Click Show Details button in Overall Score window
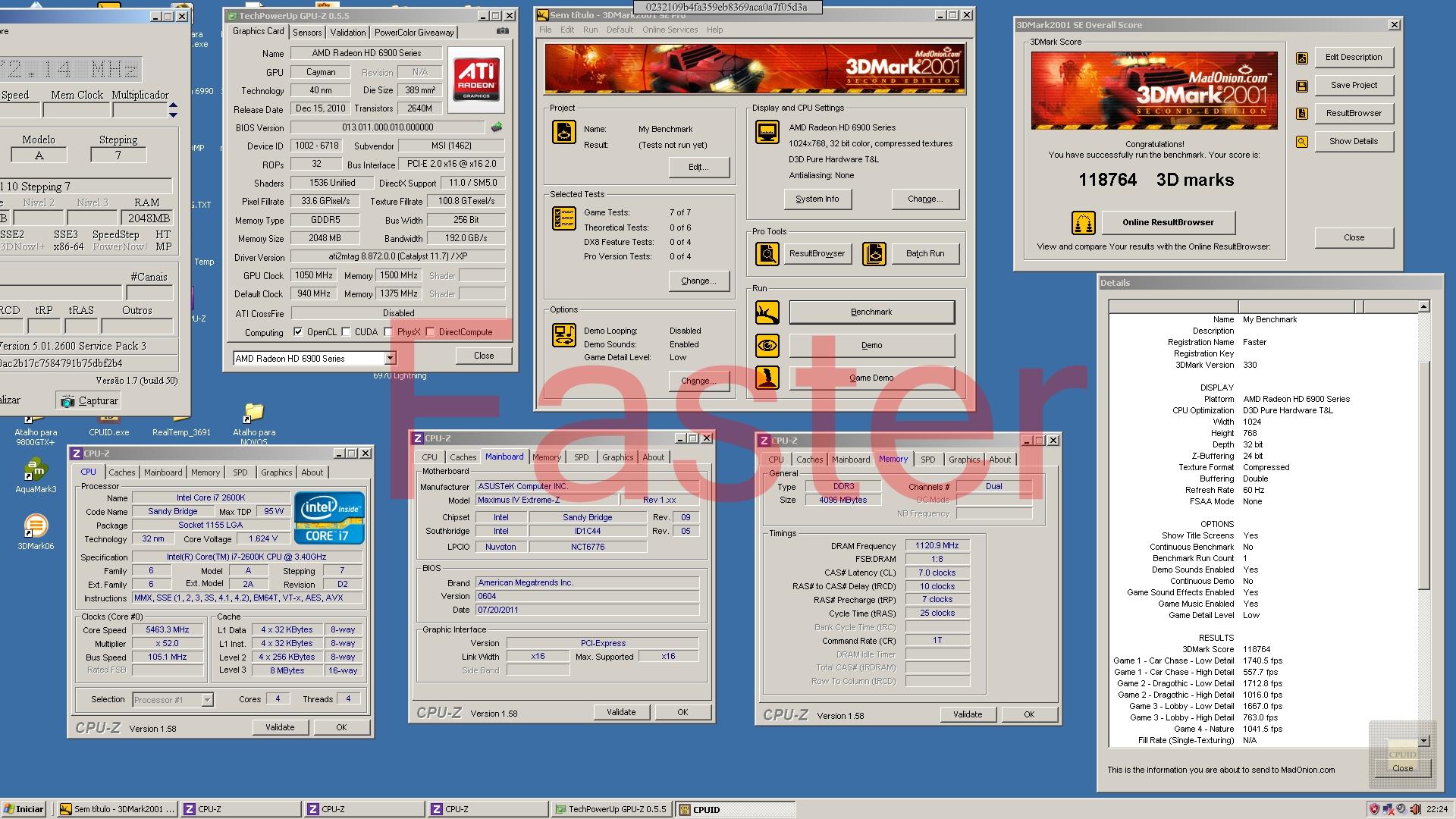1456x819 pixels. [1354, 141]
